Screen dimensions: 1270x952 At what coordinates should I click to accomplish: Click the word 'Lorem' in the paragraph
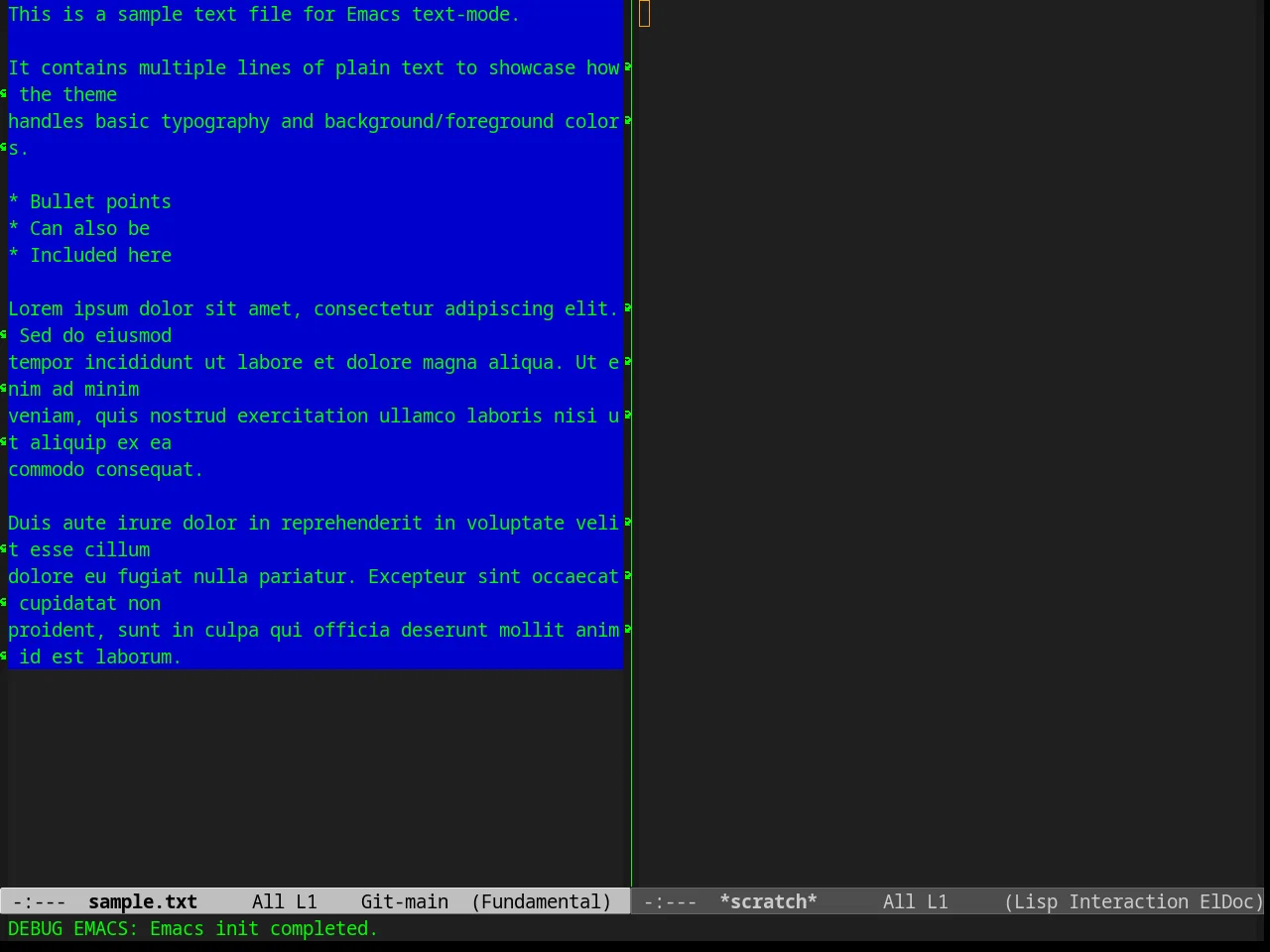(x=36, y=308)
